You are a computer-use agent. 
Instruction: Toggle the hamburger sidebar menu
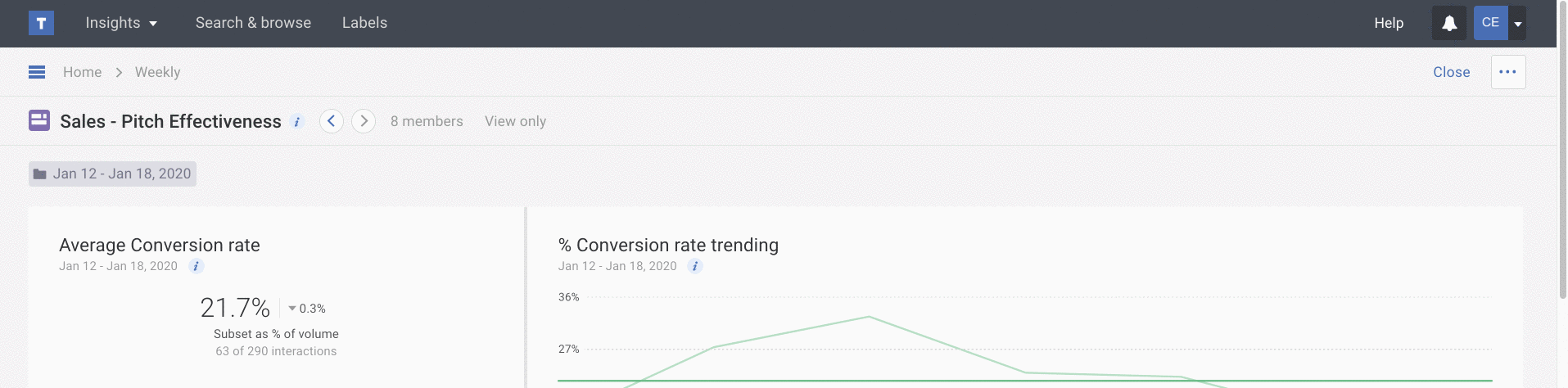tap(37, 72)
